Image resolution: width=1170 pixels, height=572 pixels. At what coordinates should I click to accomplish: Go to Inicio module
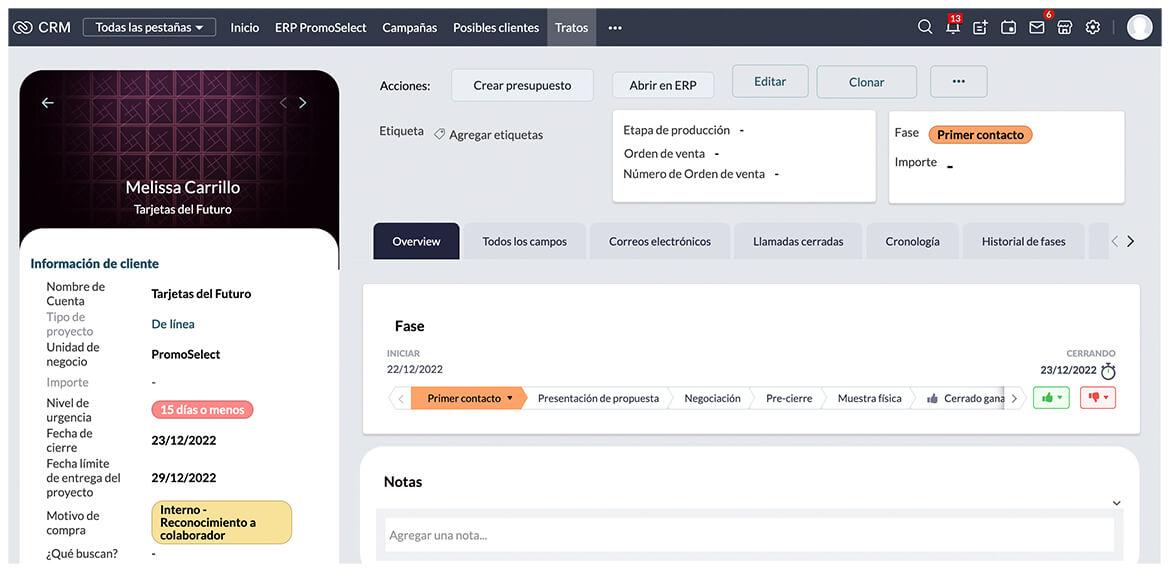[x=245, y=28]
